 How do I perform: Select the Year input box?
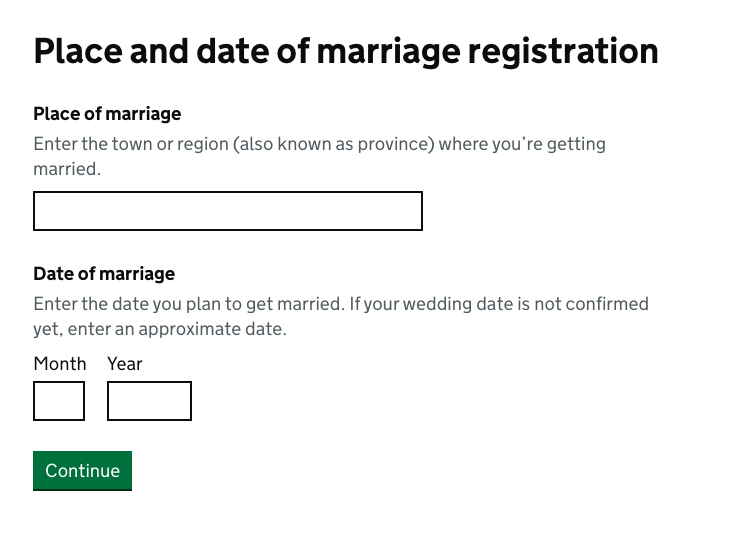click(149, 401)
